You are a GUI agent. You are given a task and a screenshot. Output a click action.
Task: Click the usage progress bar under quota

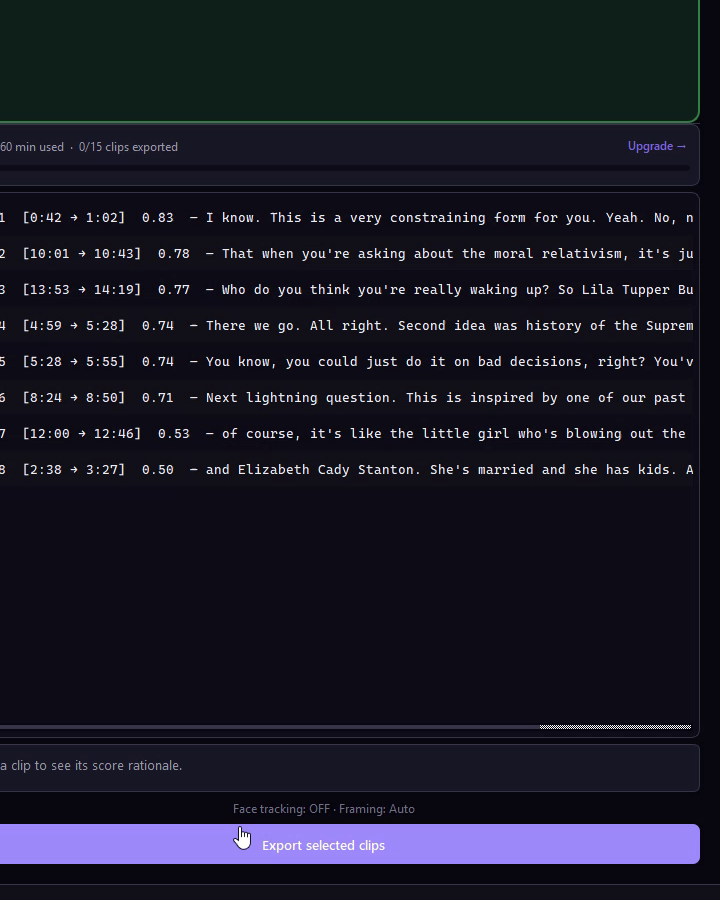point(344,168)
